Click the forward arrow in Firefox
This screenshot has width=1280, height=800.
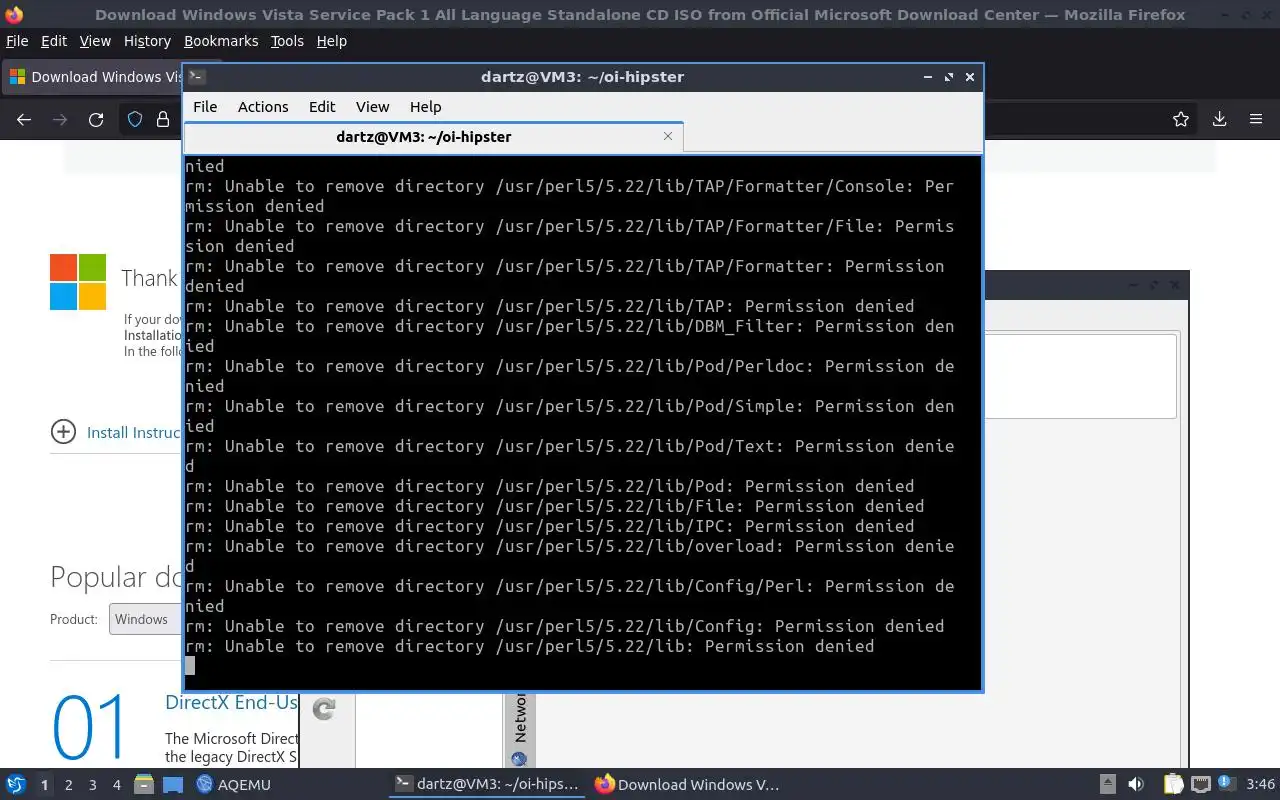coord(60,120)
